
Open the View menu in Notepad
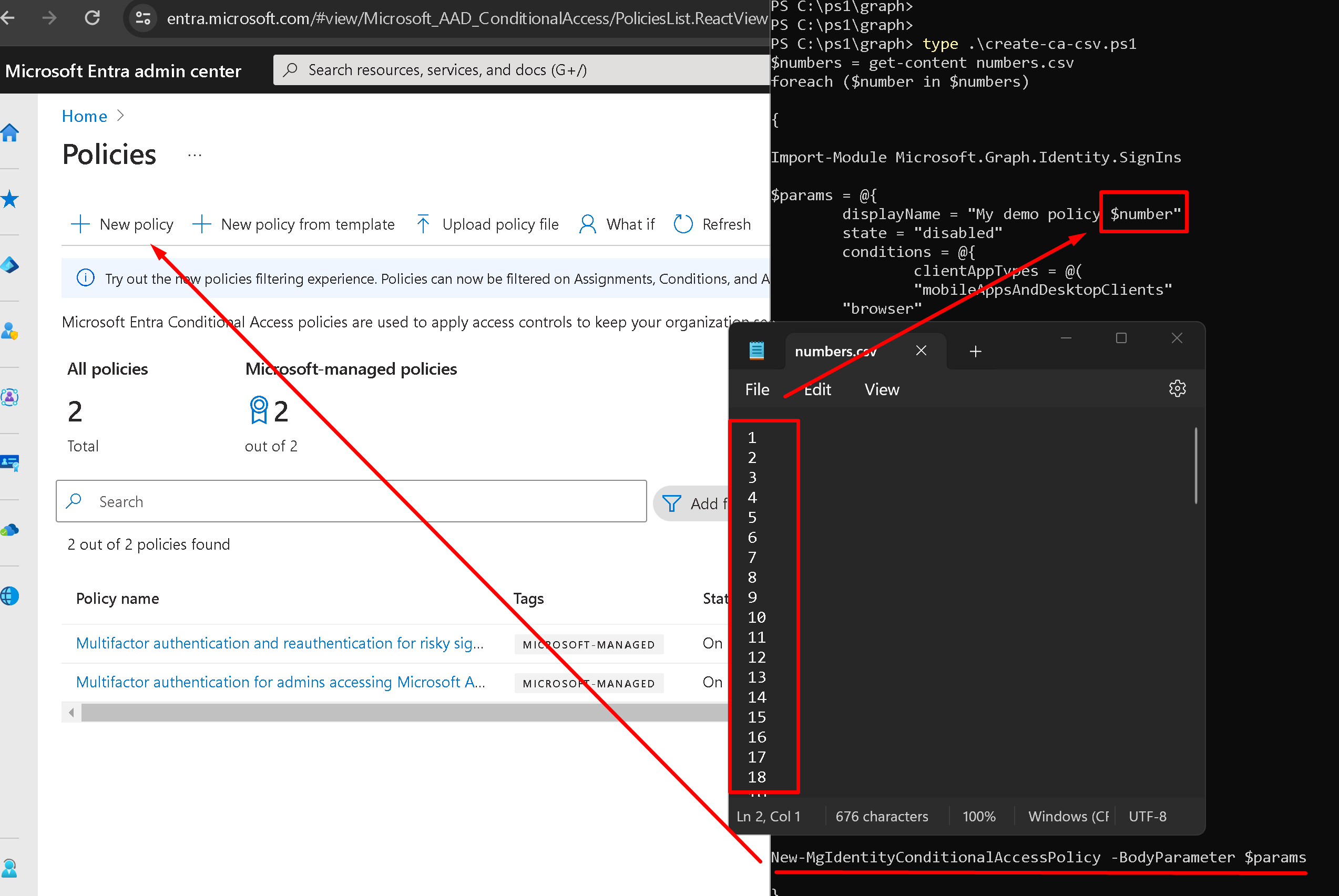coord(881,390)
